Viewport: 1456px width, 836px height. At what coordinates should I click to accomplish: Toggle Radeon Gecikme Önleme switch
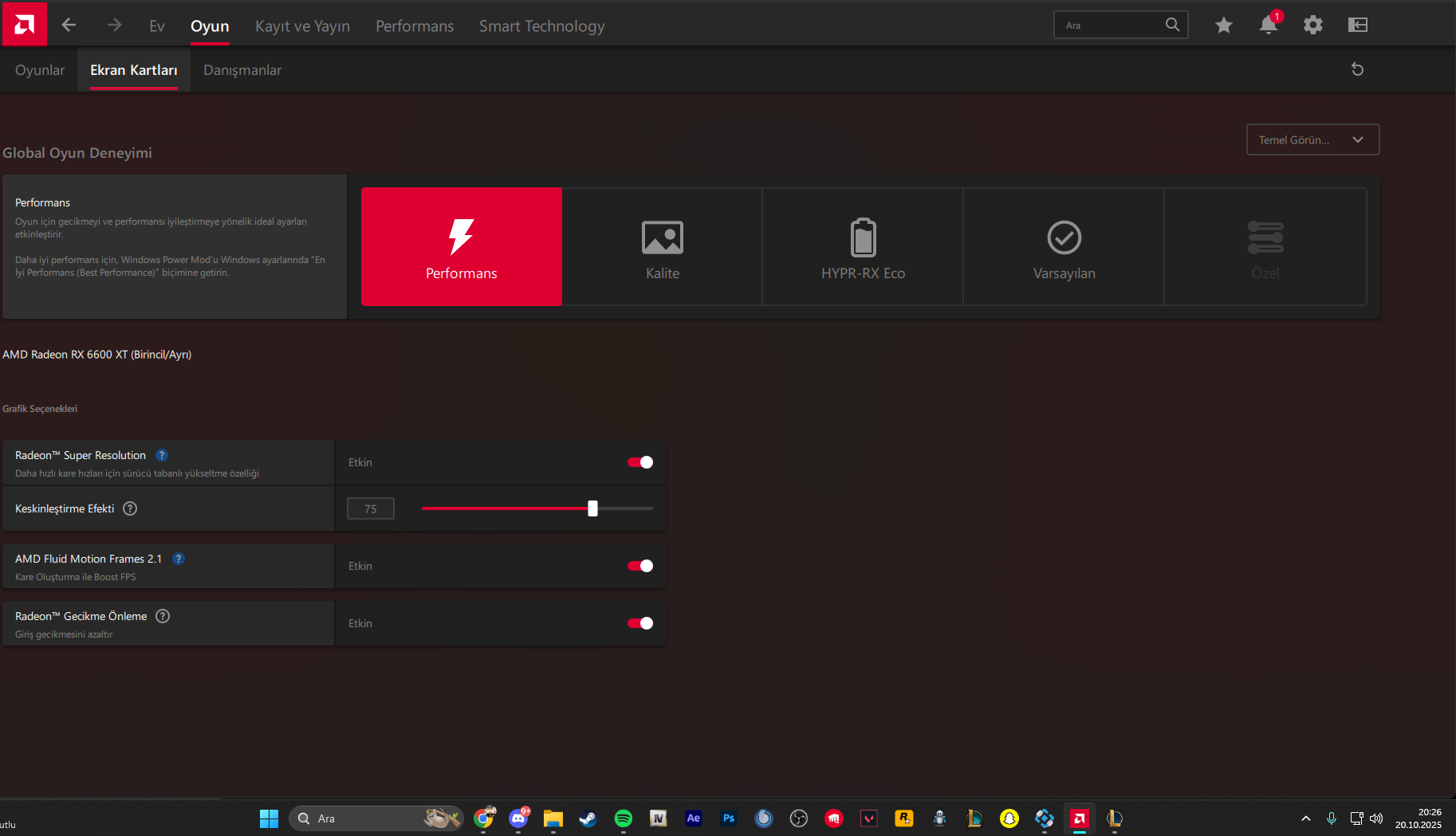[640, 623]
